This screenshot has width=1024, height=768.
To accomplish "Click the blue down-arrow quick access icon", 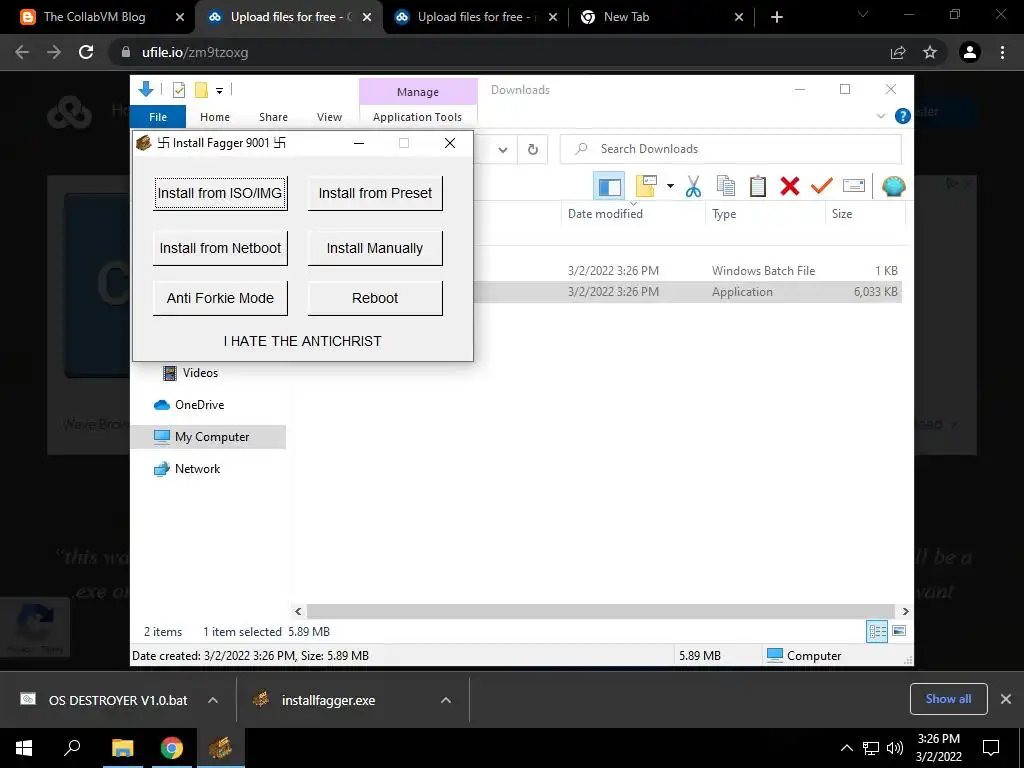I will [146, 89].
